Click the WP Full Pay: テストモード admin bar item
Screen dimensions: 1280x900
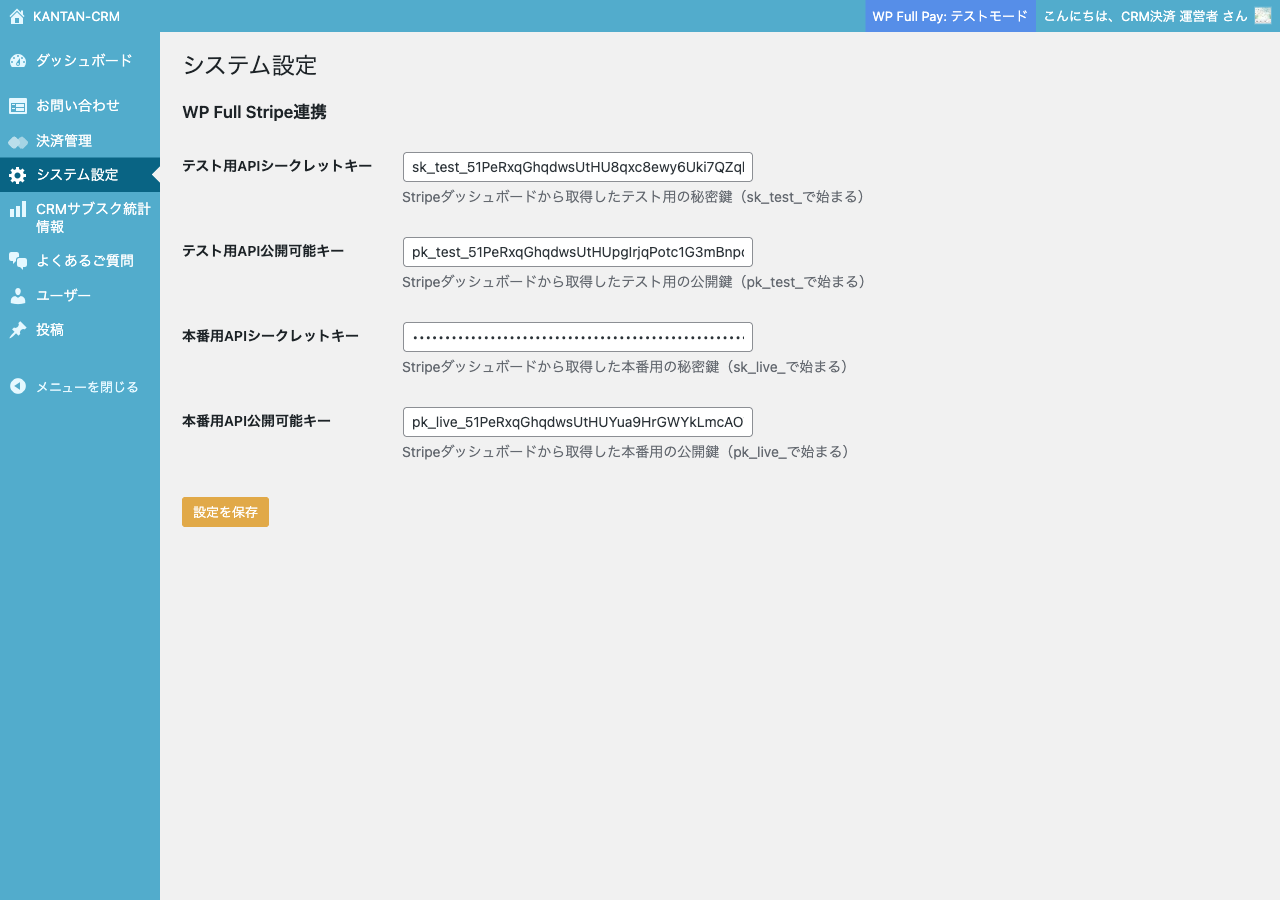point(950,16)
